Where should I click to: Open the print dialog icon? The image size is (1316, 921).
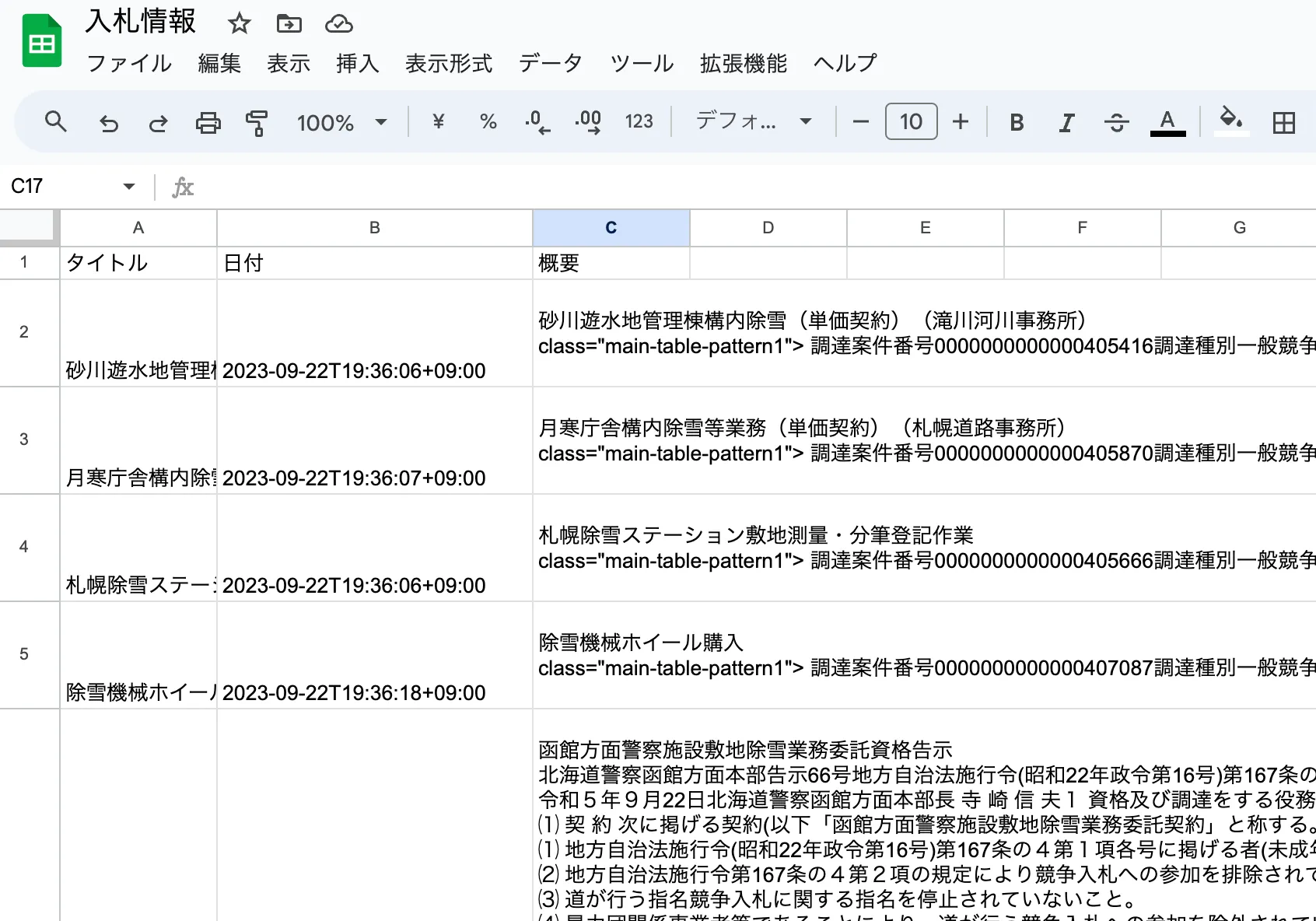click(x=208, y=122)
